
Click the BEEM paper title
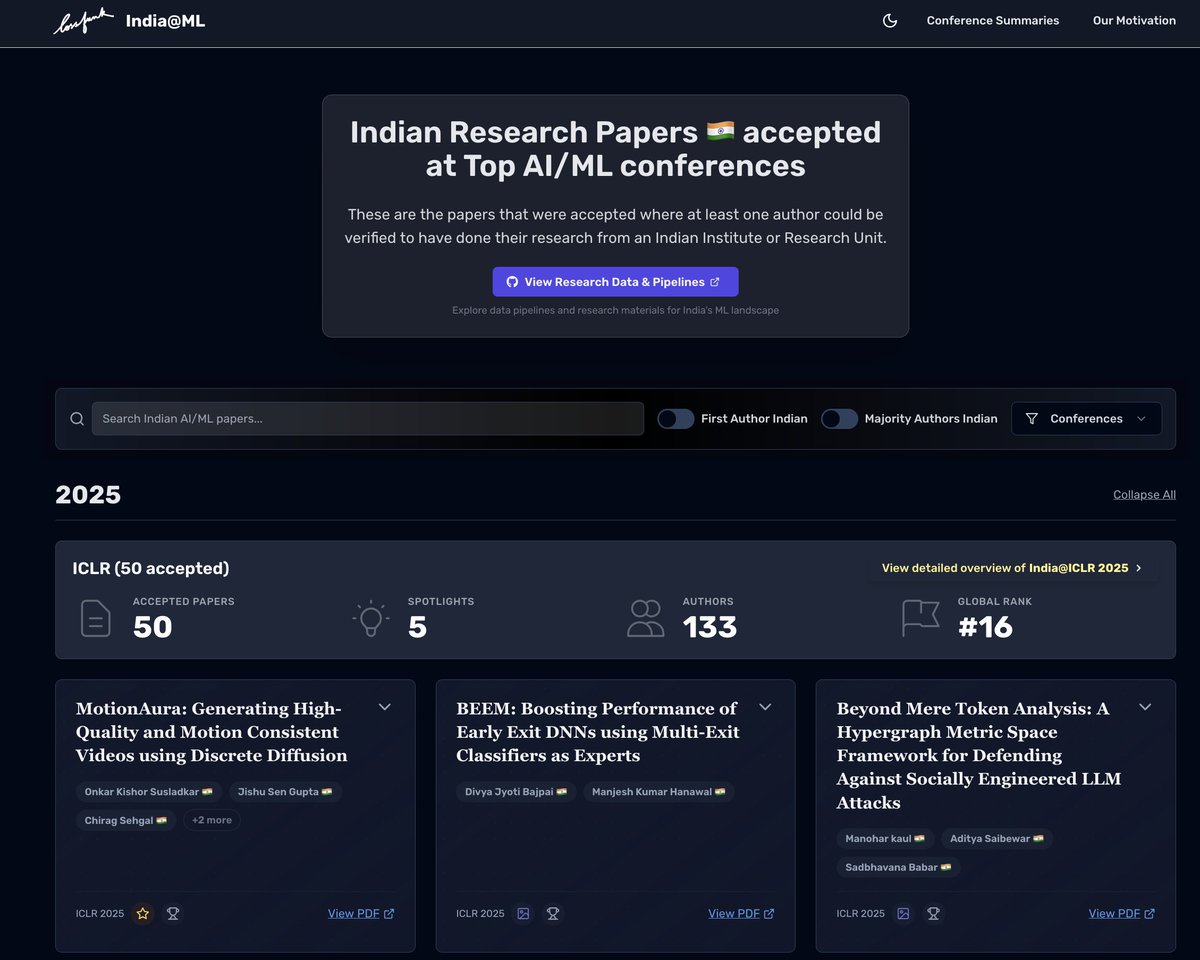598,732
